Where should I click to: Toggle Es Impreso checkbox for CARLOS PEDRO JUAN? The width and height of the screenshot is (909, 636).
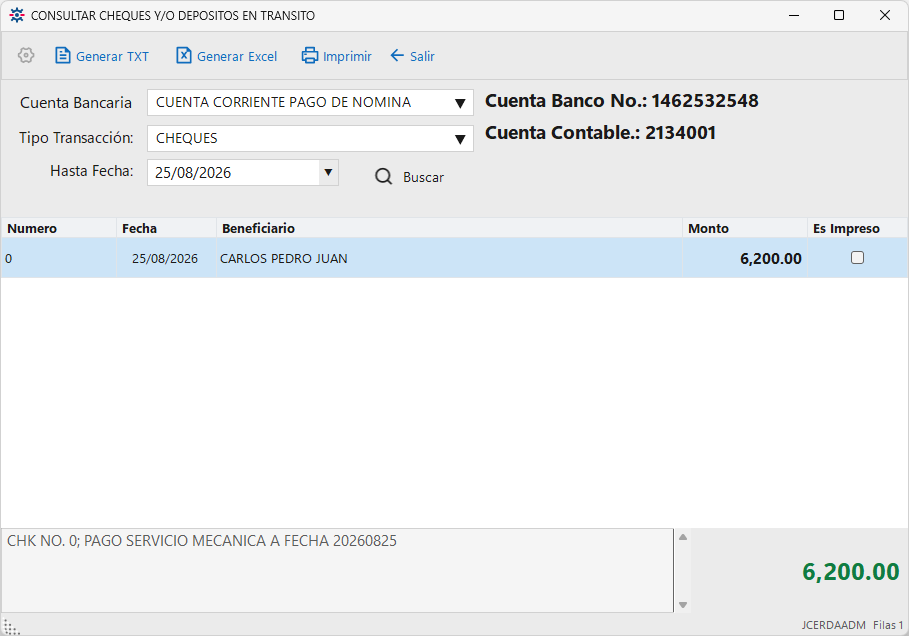tap(857, 257)
